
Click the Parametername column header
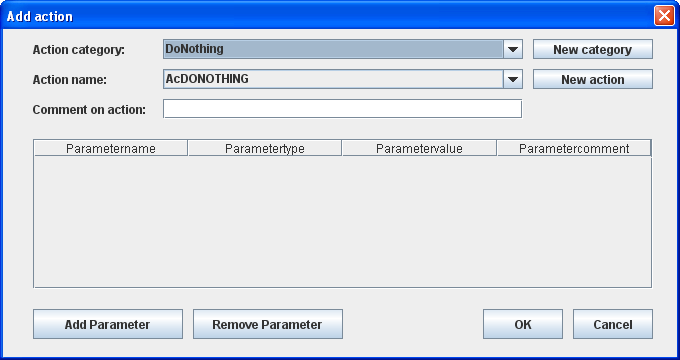click(x=111, y=148)
